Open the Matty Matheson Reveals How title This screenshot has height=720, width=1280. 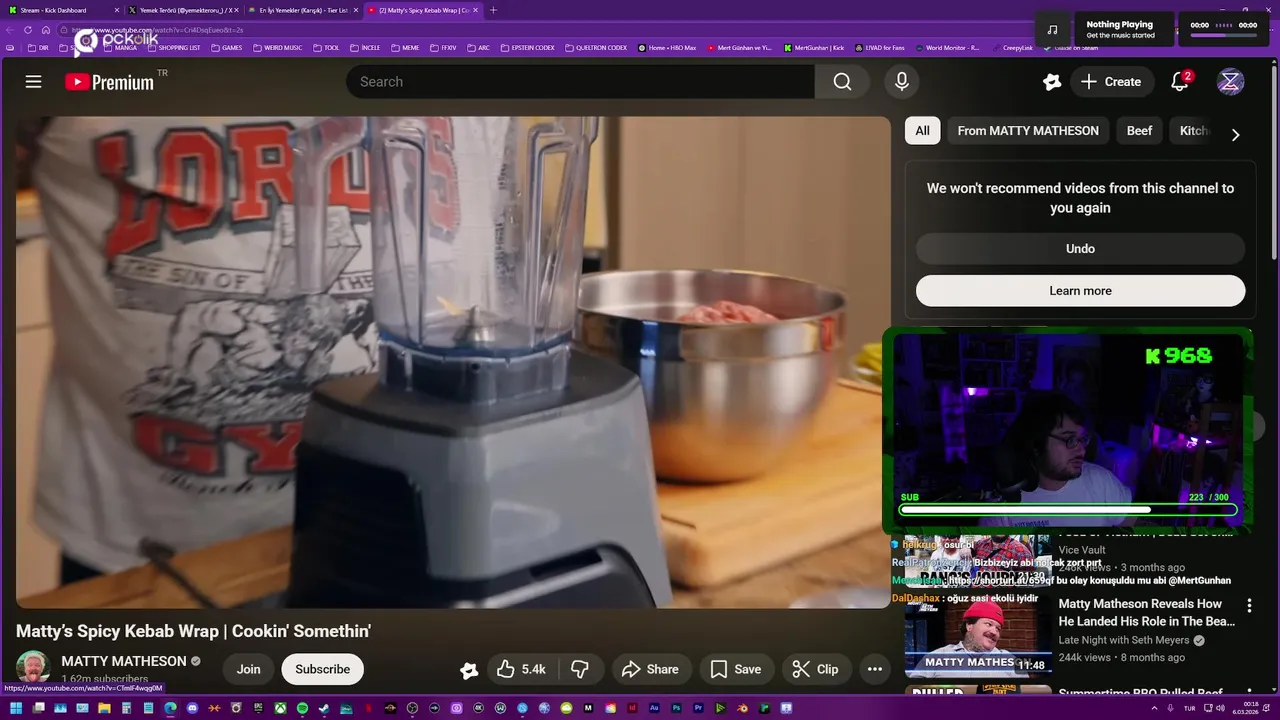[1146, 612]
